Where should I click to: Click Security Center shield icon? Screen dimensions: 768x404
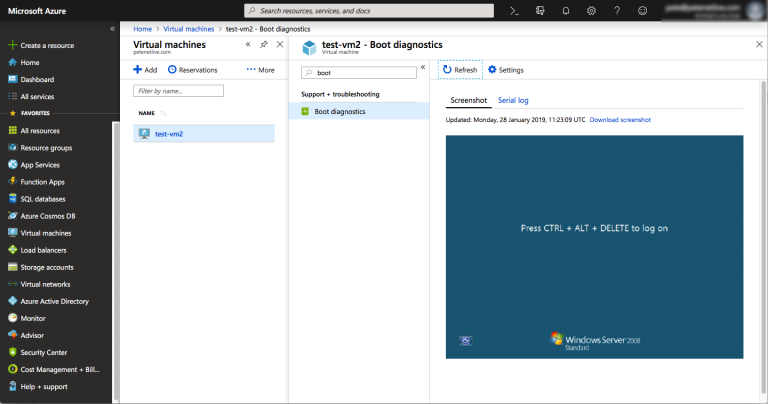(x=13, y=352)
